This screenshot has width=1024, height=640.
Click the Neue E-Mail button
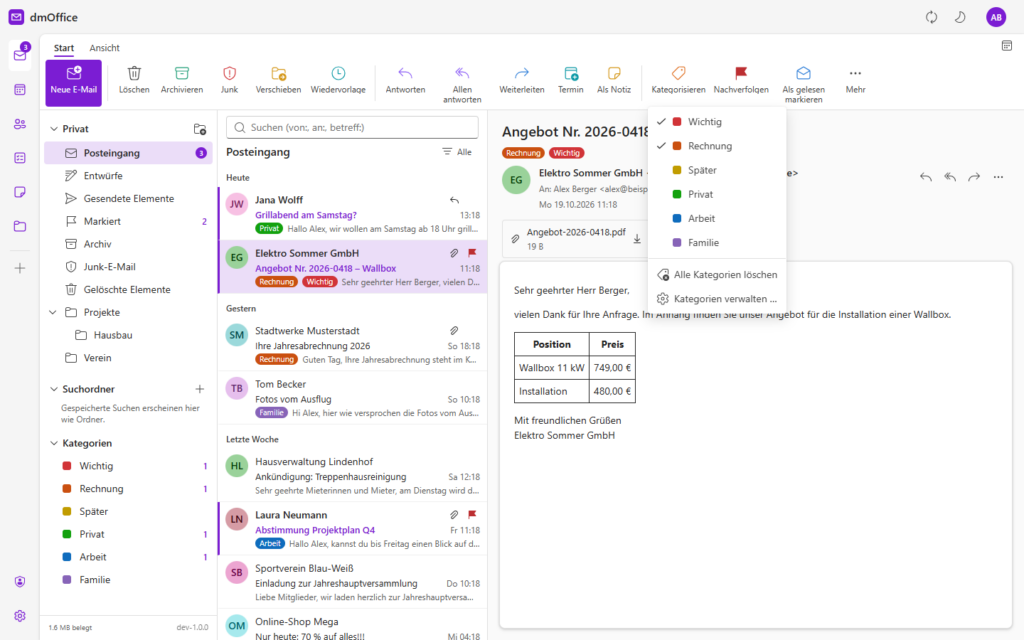point(73,83)
